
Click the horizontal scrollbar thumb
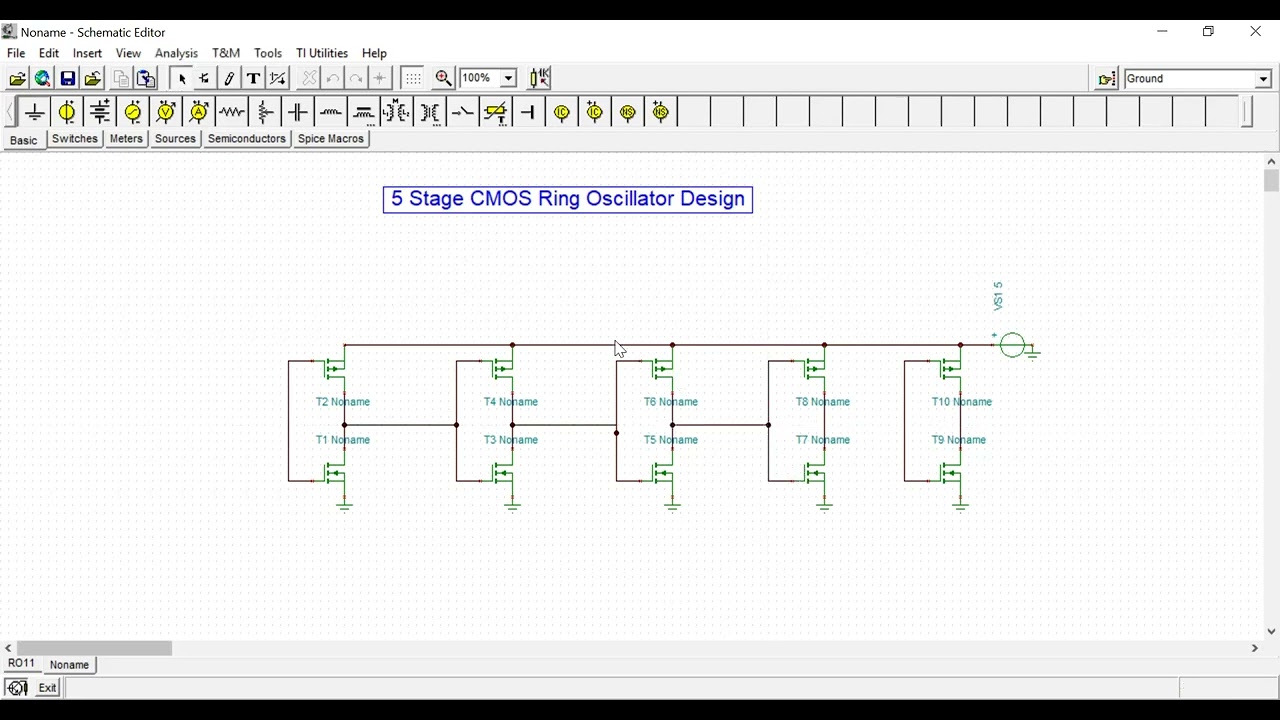tap(94, 648)
